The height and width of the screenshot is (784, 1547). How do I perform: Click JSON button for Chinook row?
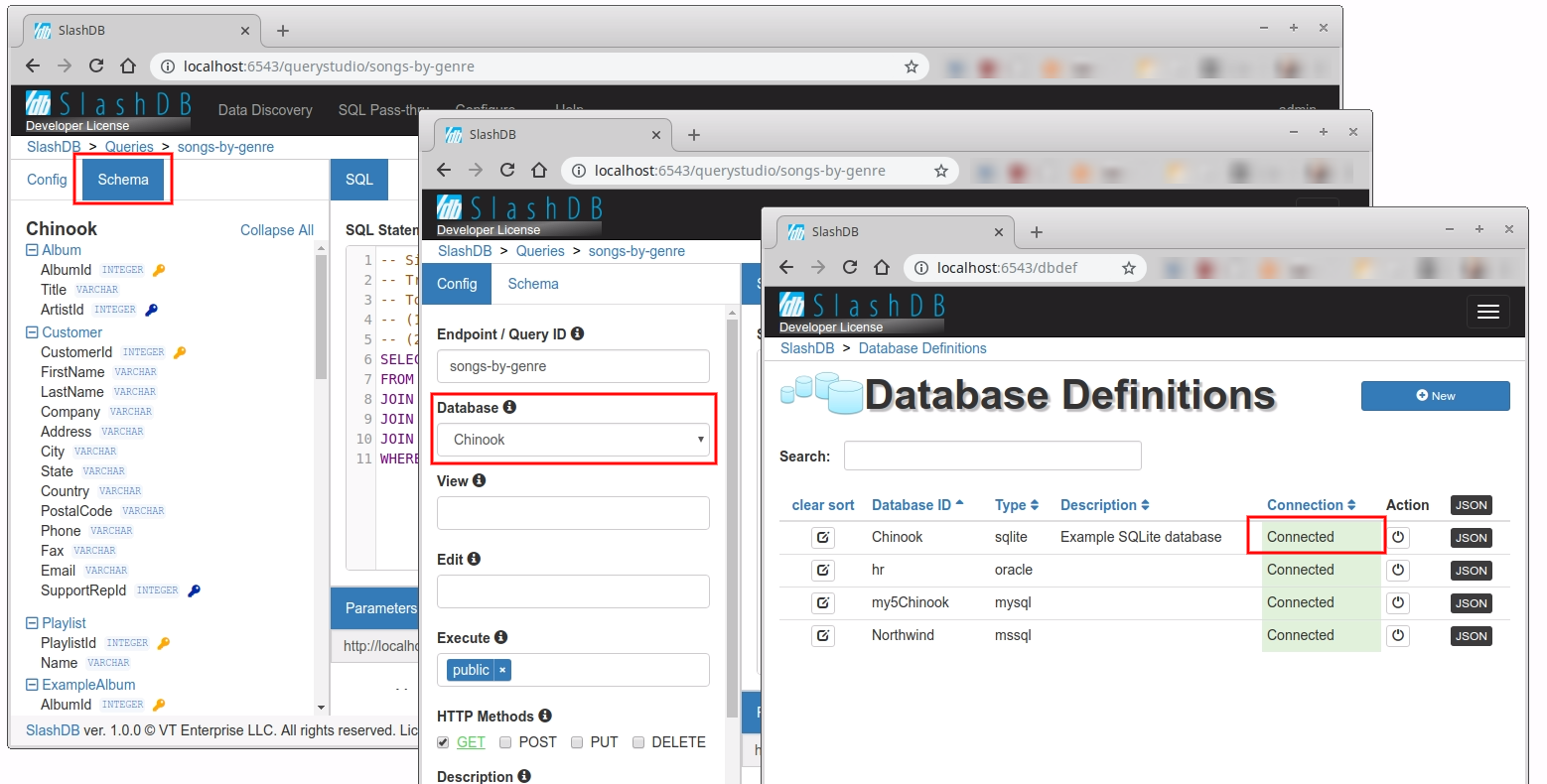pyautogui.click(x=1471, y=538)
